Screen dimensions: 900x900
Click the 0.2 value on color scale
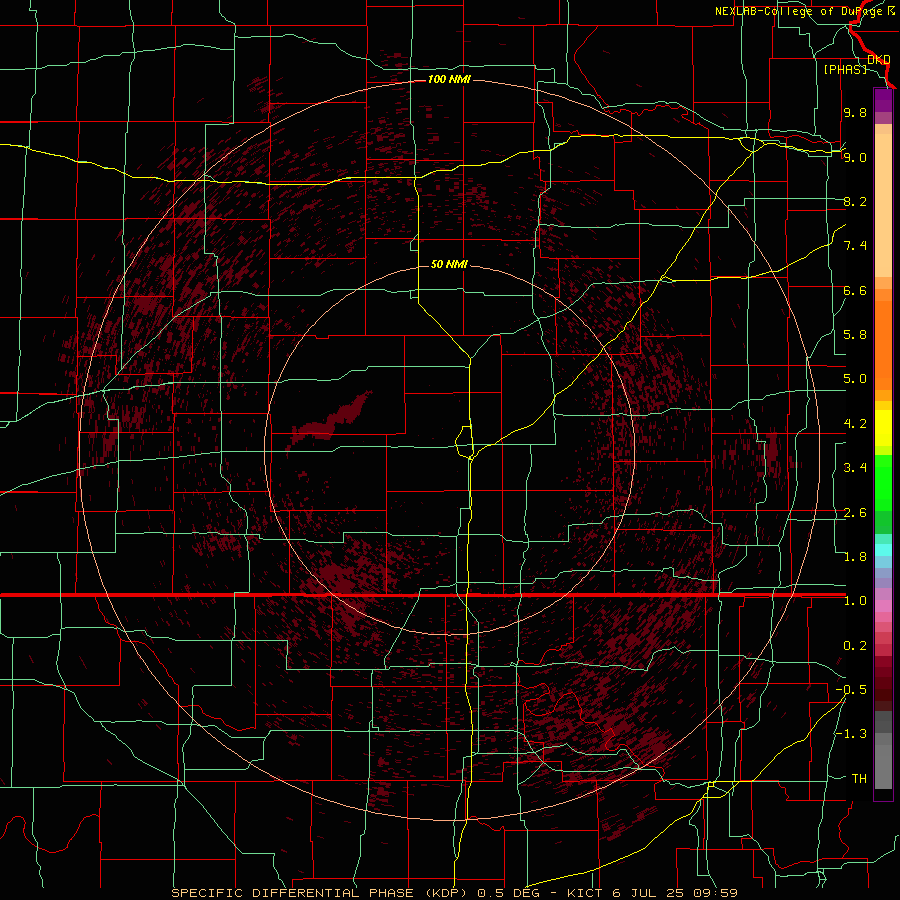coord(855,646)
